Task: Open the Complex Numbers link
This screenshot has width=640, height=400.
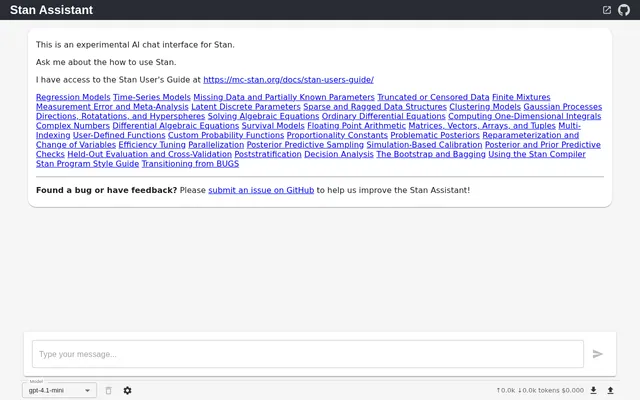Action: (x=73, y=126)
